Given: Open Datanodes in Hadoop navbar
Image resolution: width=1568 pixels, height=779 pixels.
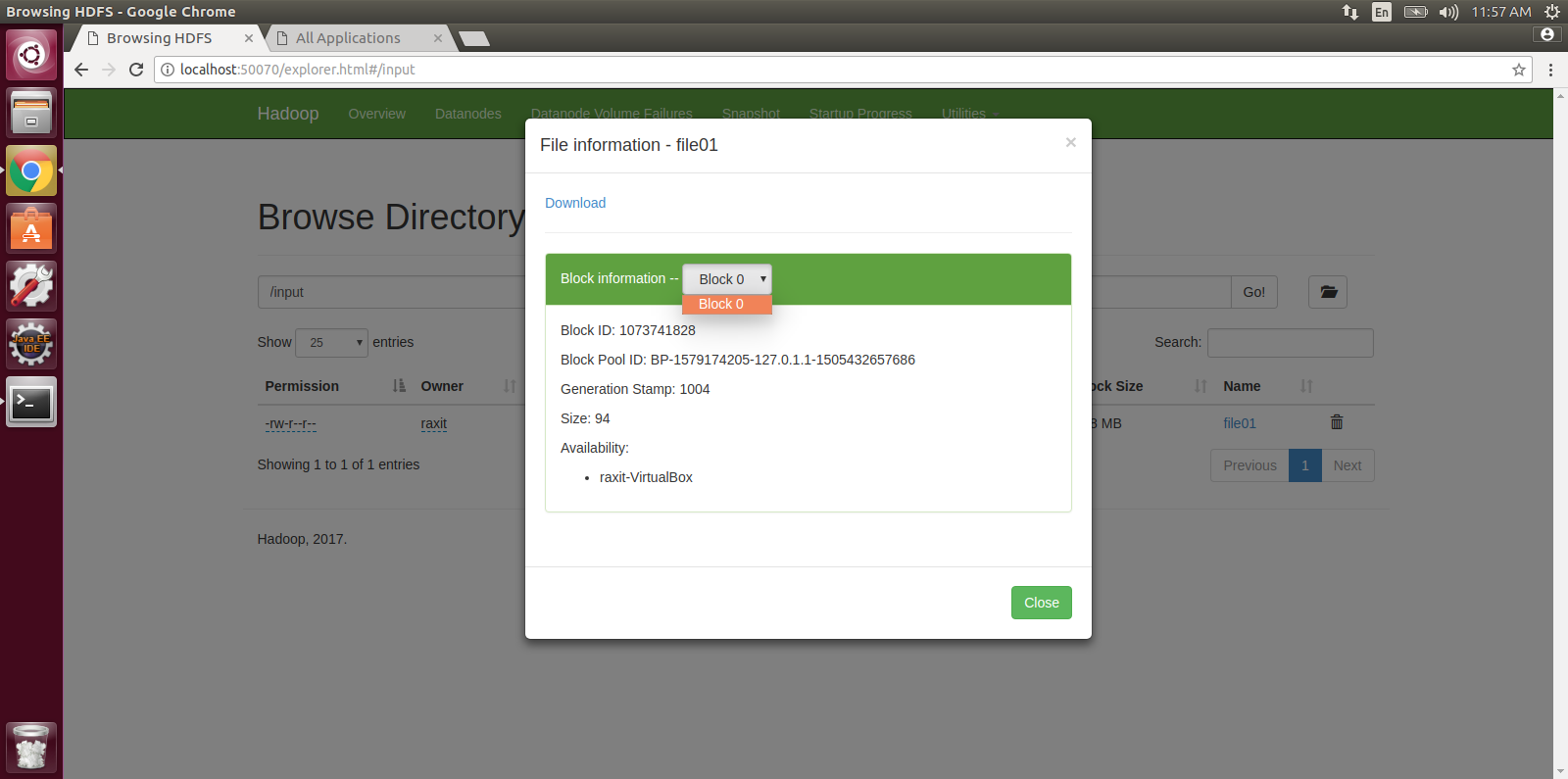Looking at the screenshot, I should point(467,114).
